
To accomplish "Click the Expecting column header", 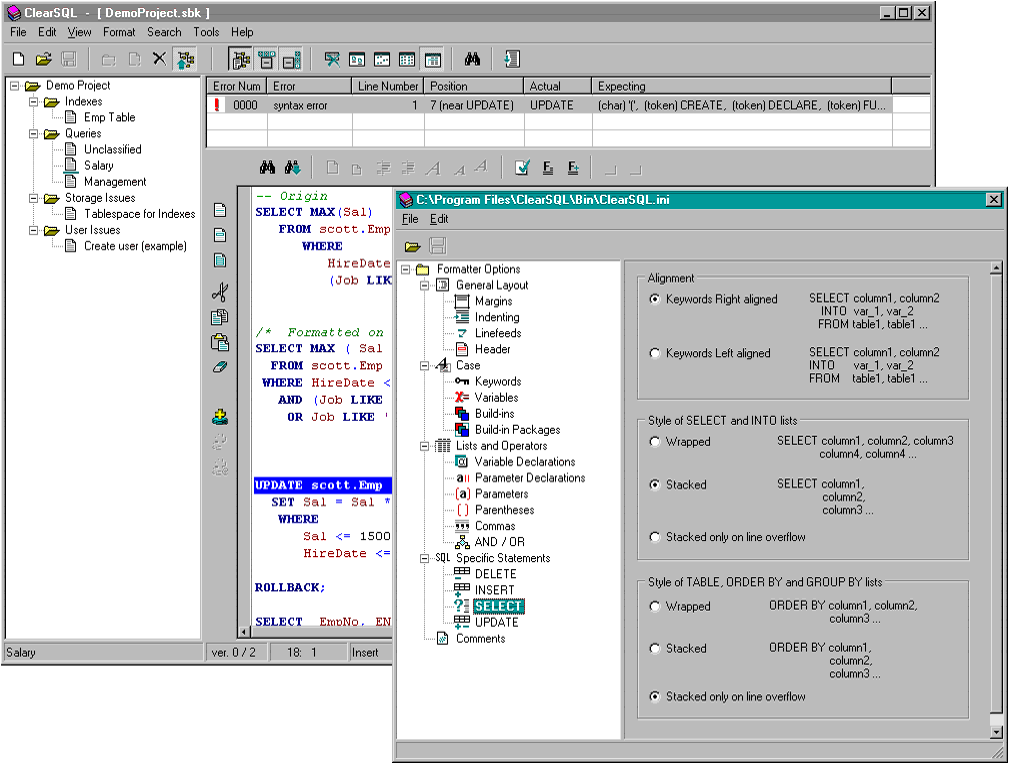I will point(741,86).
